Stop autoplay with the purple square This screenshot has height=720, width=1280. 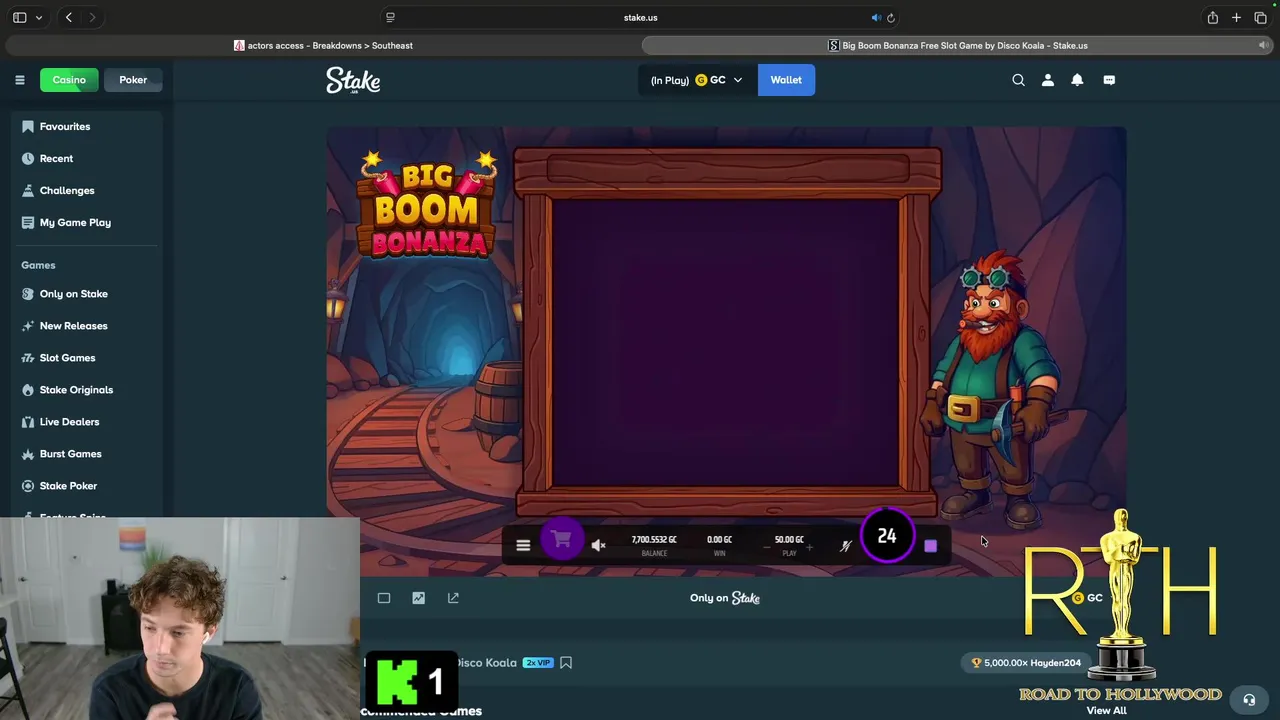pos(931,546)
